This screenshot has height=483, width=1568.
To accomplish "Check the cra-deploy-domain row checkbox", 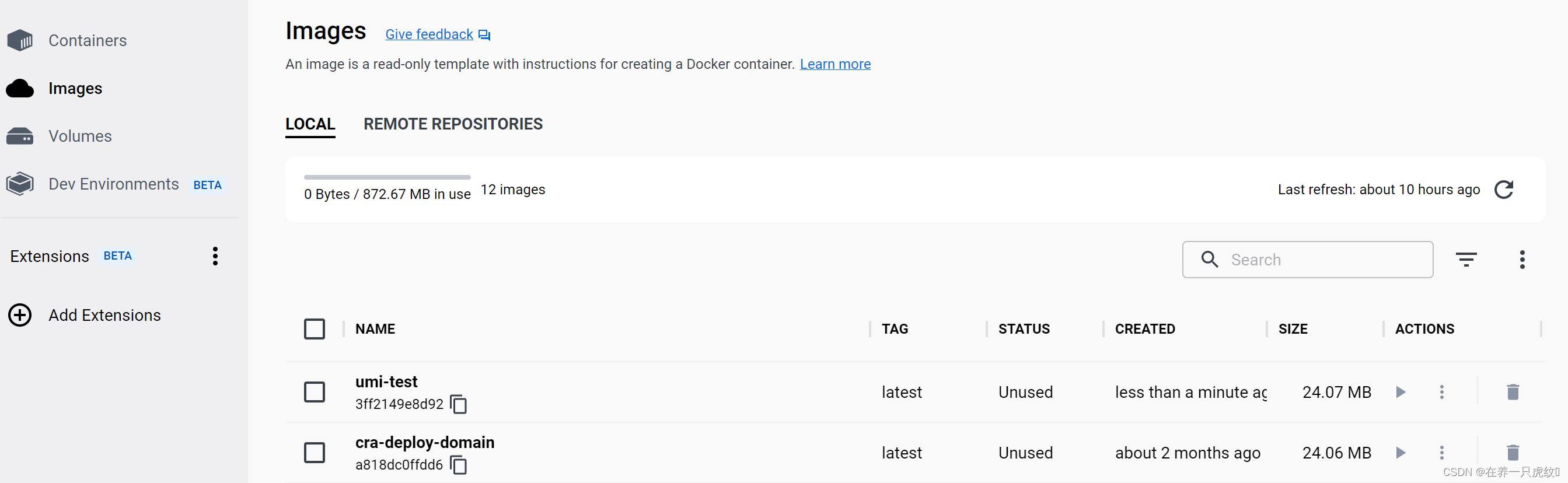I will (314, 453).
